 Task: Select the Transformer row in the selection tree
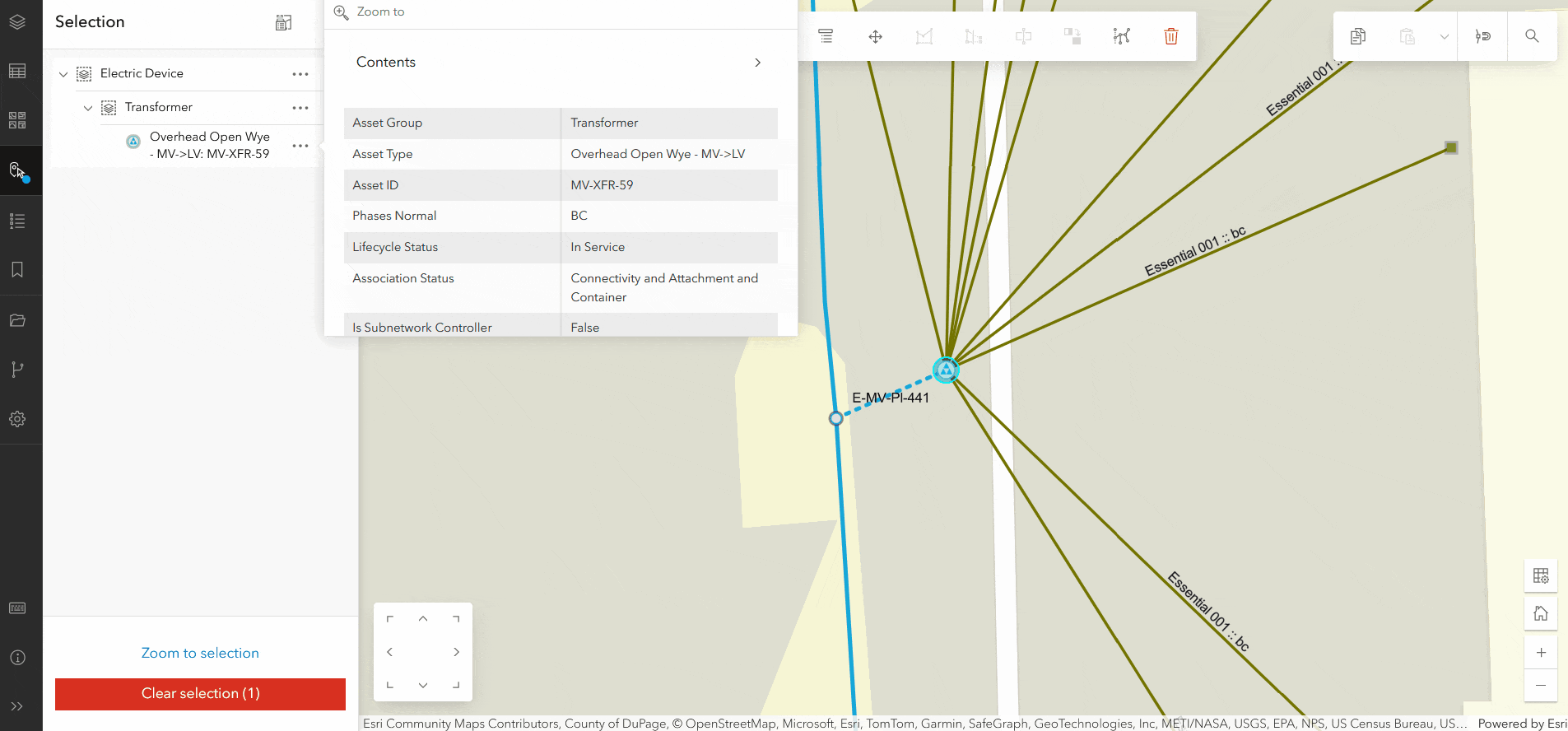tap(159, 107)
